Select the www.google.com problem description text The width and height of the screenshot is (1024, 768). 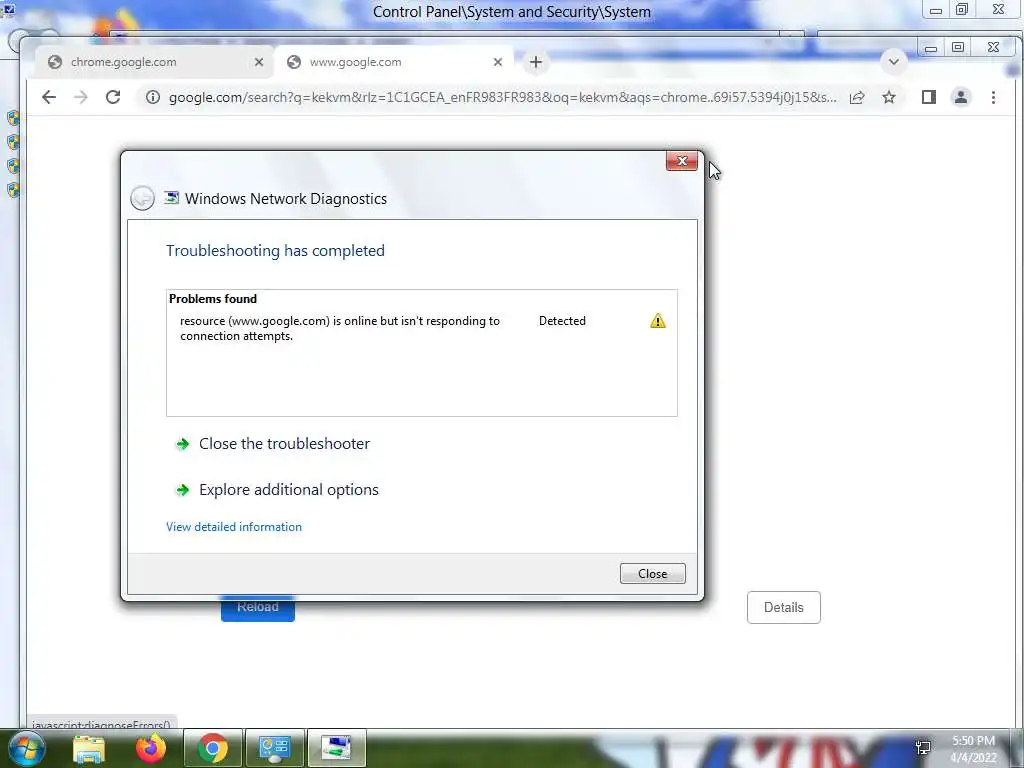point(340,328)
